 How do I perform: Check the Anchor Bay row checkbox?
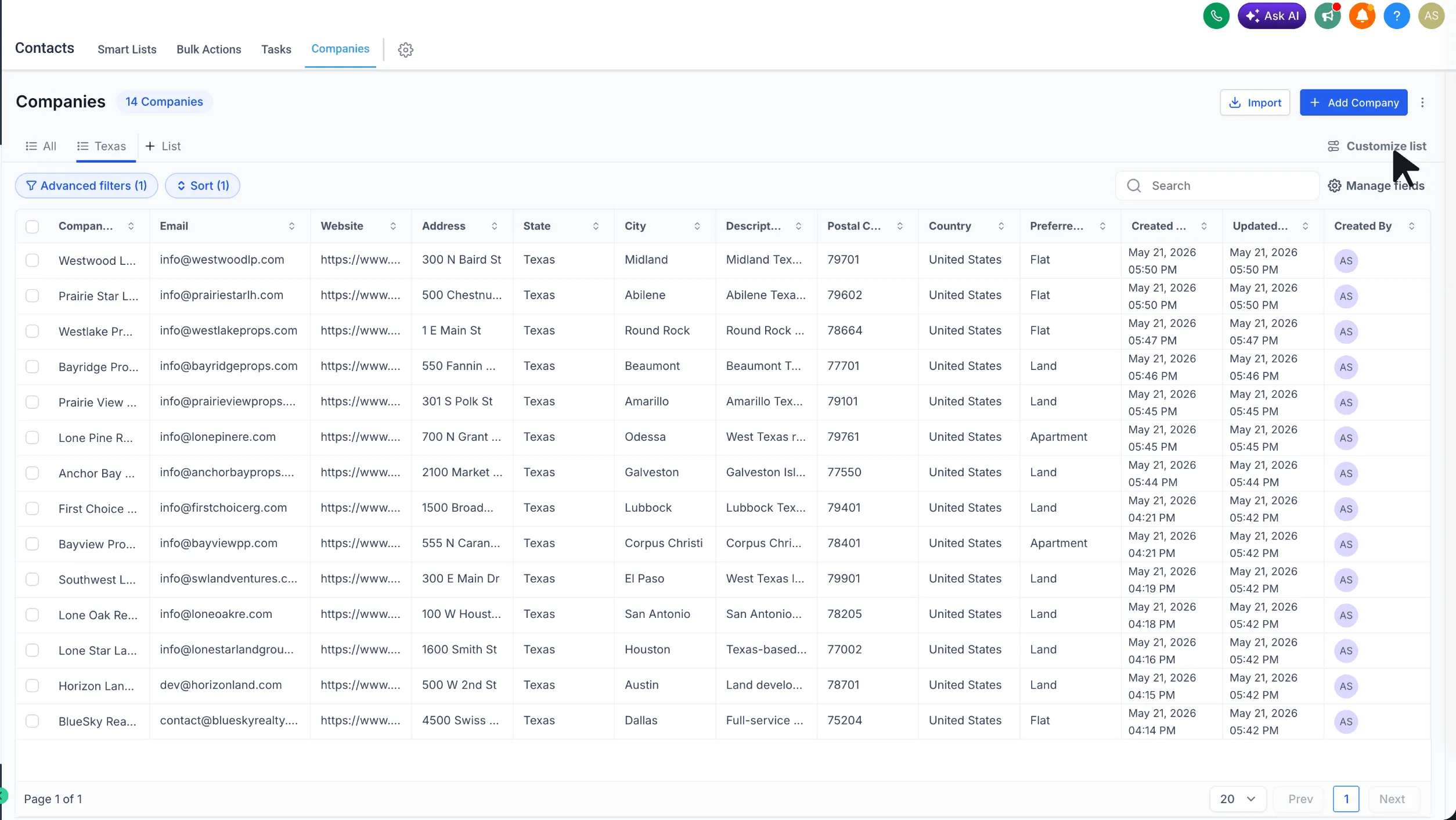(x=33, y=473)
